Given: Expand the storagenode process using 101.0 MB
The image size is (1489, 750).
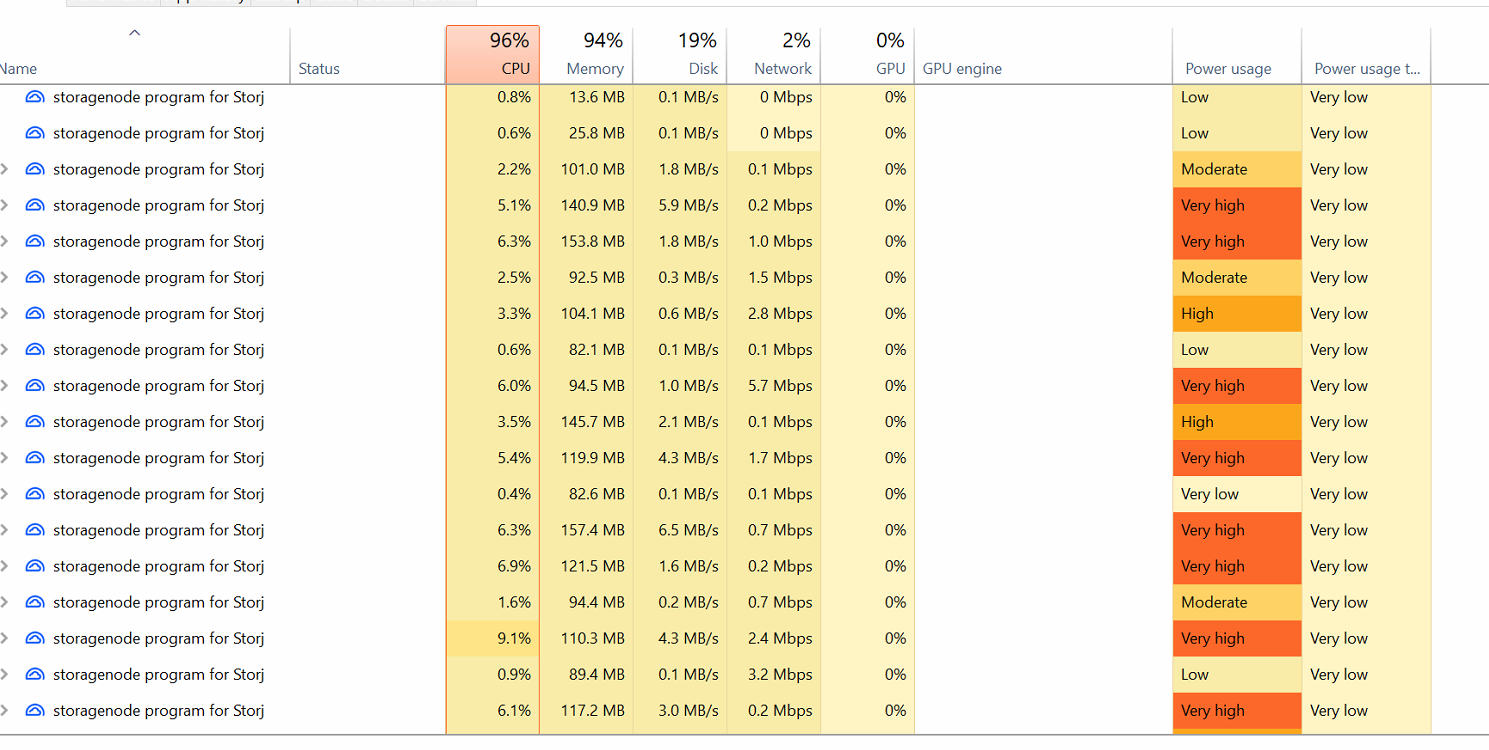Looking at the screenshot, I should [5, 169].
